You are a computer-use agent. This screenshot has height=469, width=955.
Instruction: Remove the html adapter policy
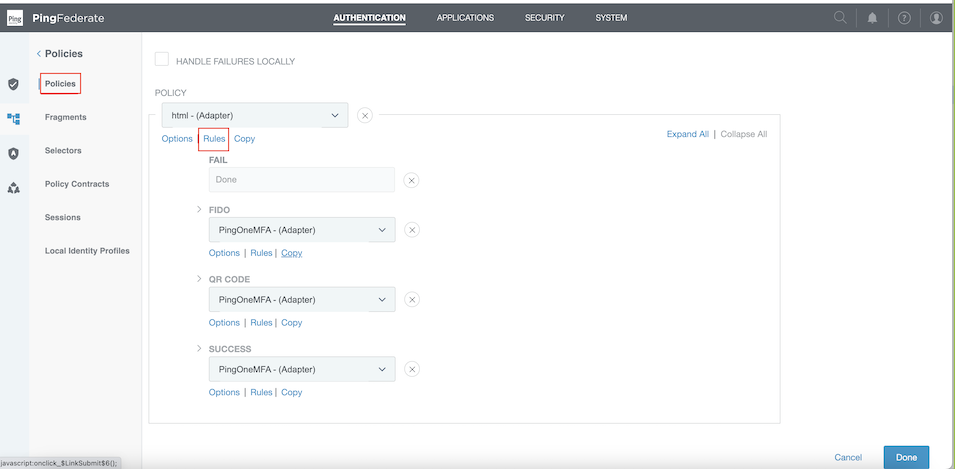pyautogui.click(x=365, y=115)
